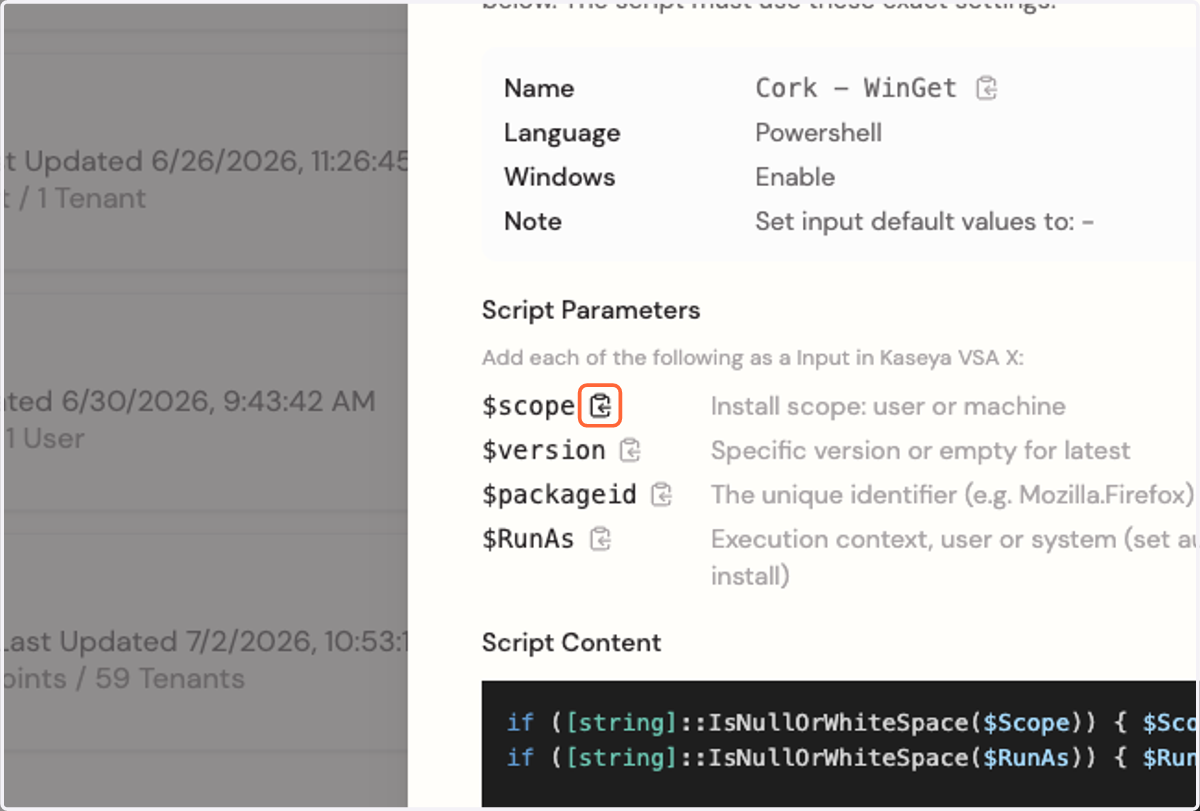
Task: Click the 'Set input default values to: -' note
Action: pos(924,221)
